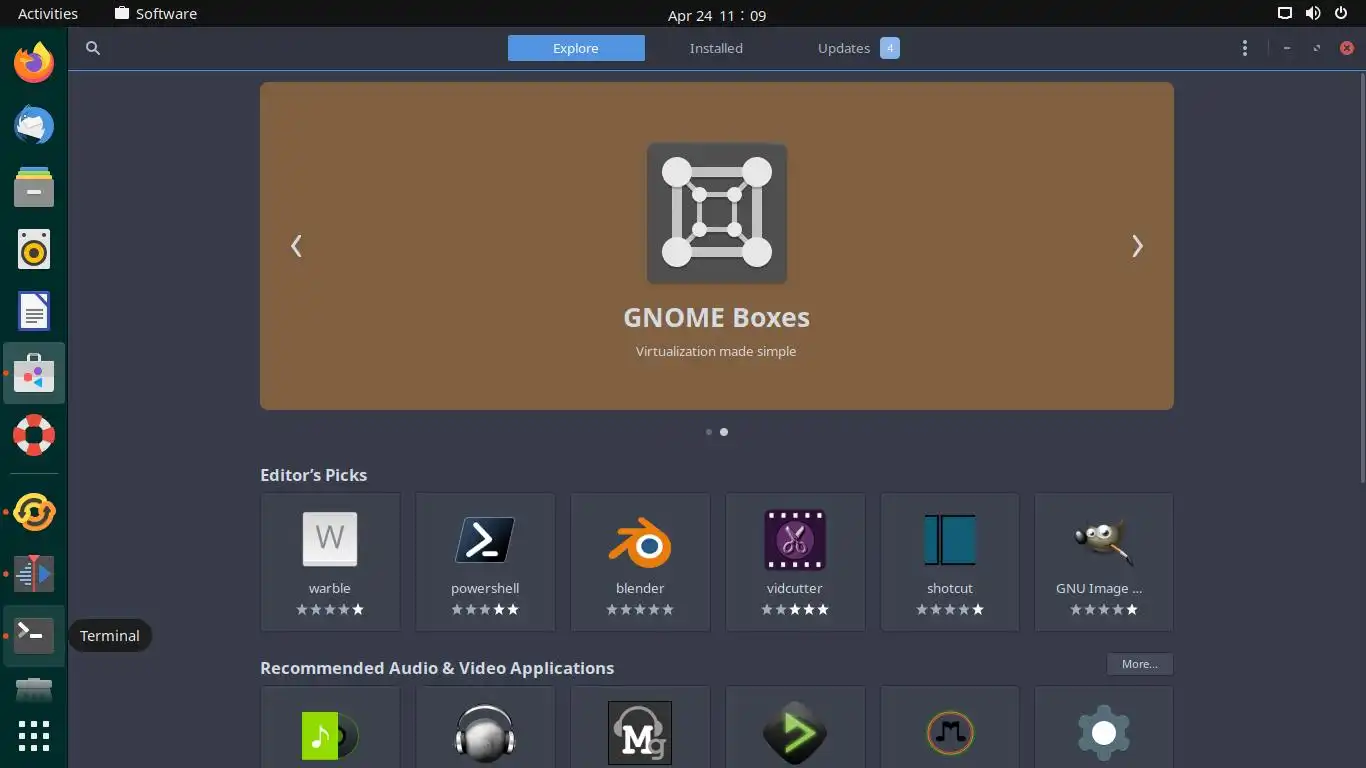Open the volume icon in system tray
Screen dimensions: 1366x768
1312,14
